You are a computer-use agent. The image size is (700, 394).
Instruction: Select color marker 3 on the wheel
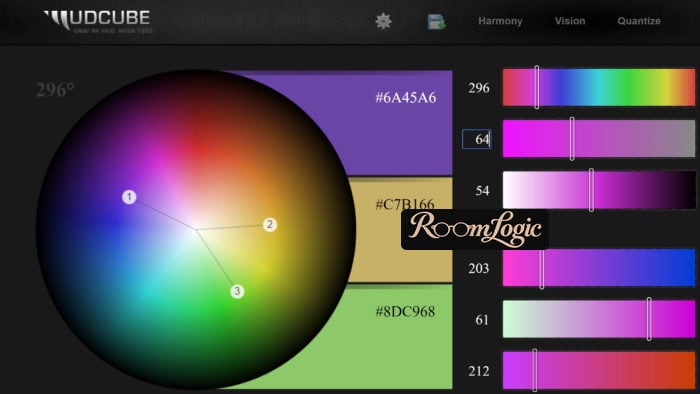pos(237,291)
